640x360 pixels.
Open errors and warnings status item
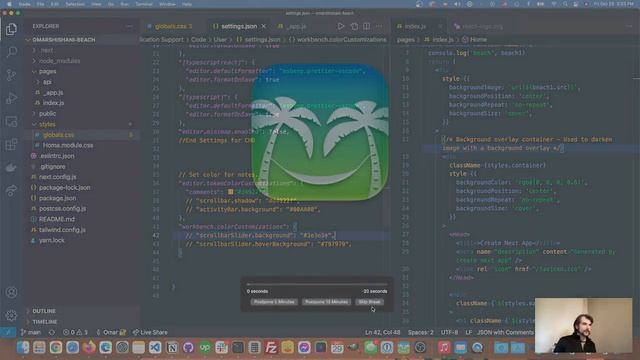pos(75,332)
